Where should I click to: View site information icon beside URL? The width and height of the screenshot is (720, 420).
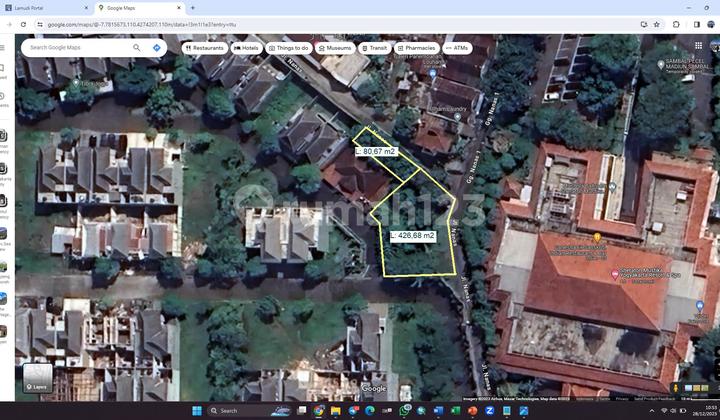click(40, 24)
